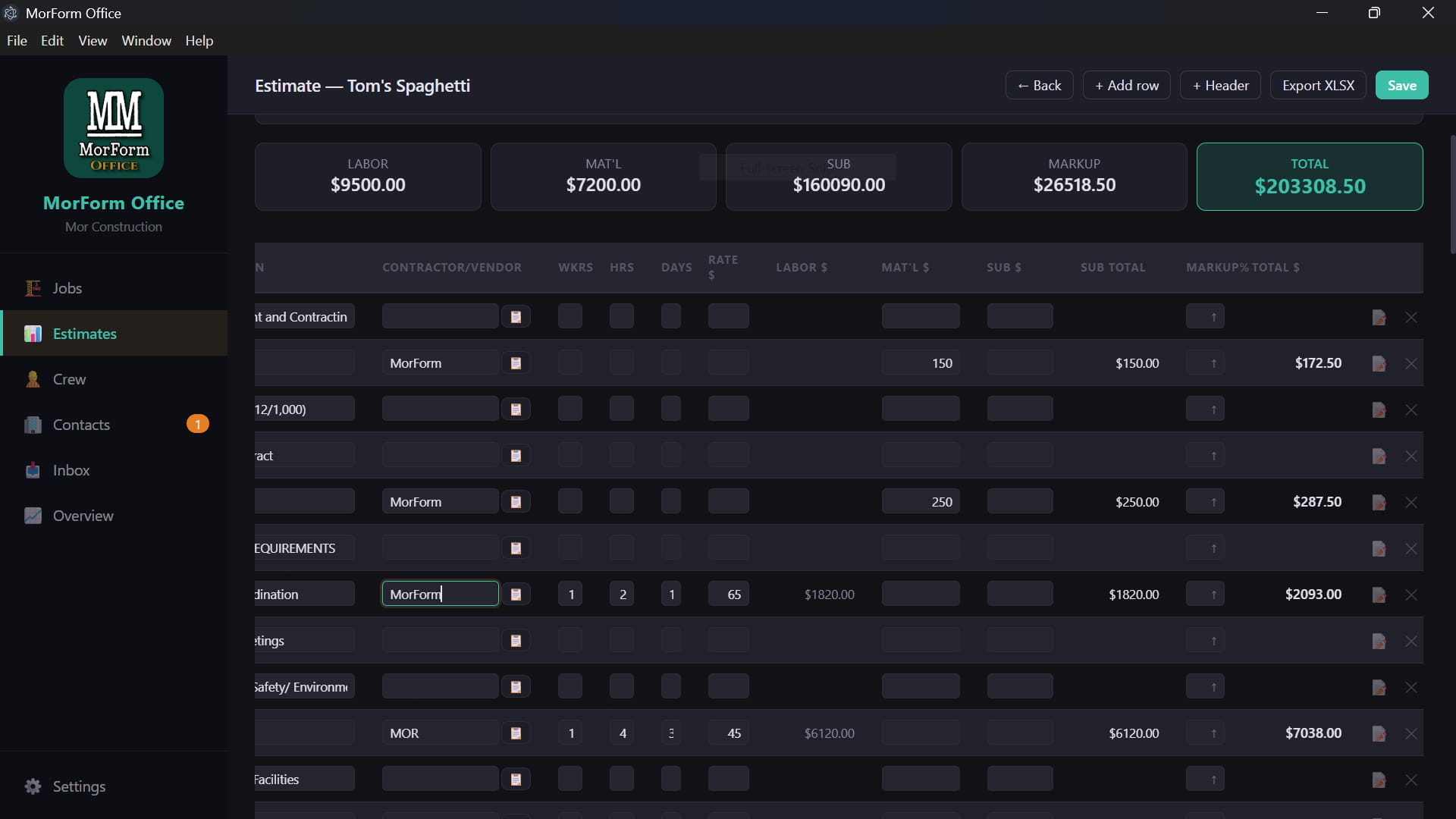Click clipboard icon in the Facilities row
Image resolution: width=1456 pixels, height=819 pixels.
tap(516, 780)
